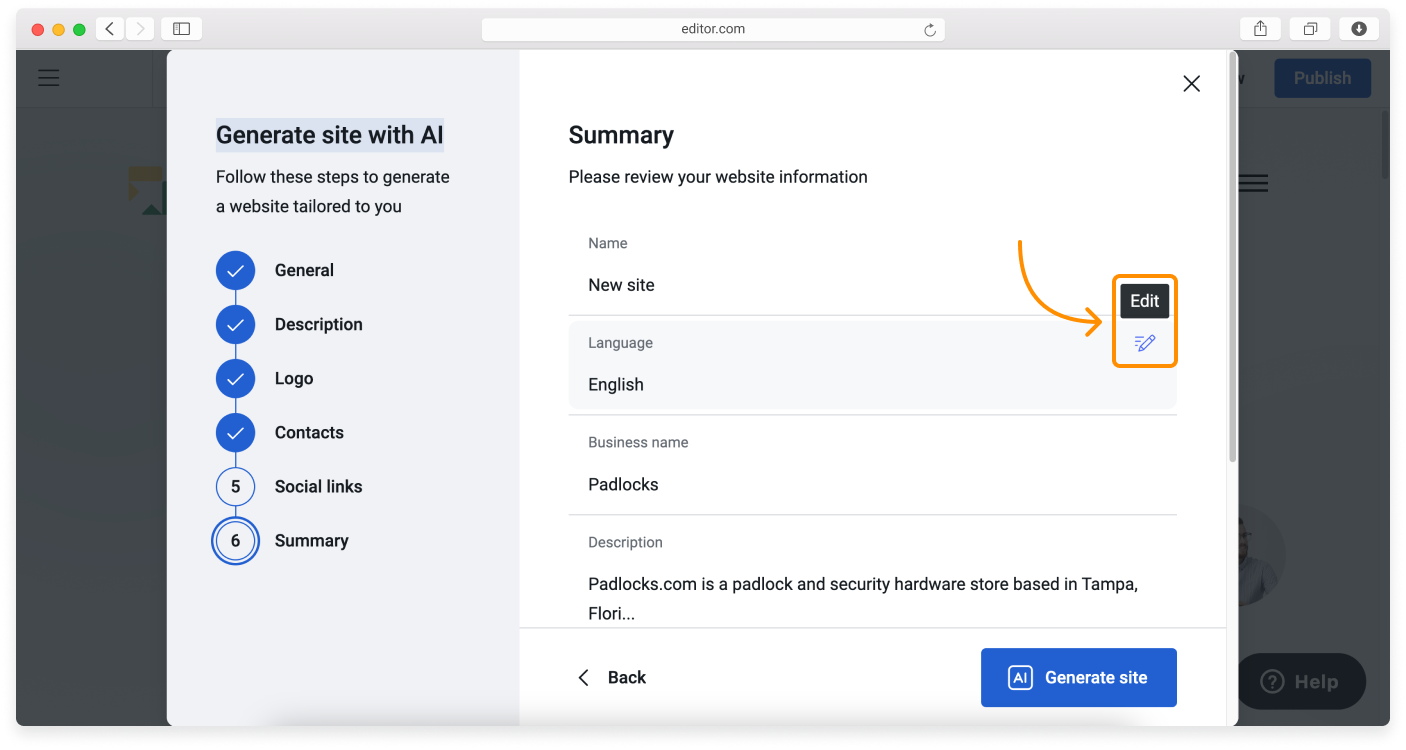Open the Help widget button
The image size is (1406, 750).
(x=1301, y=682)
